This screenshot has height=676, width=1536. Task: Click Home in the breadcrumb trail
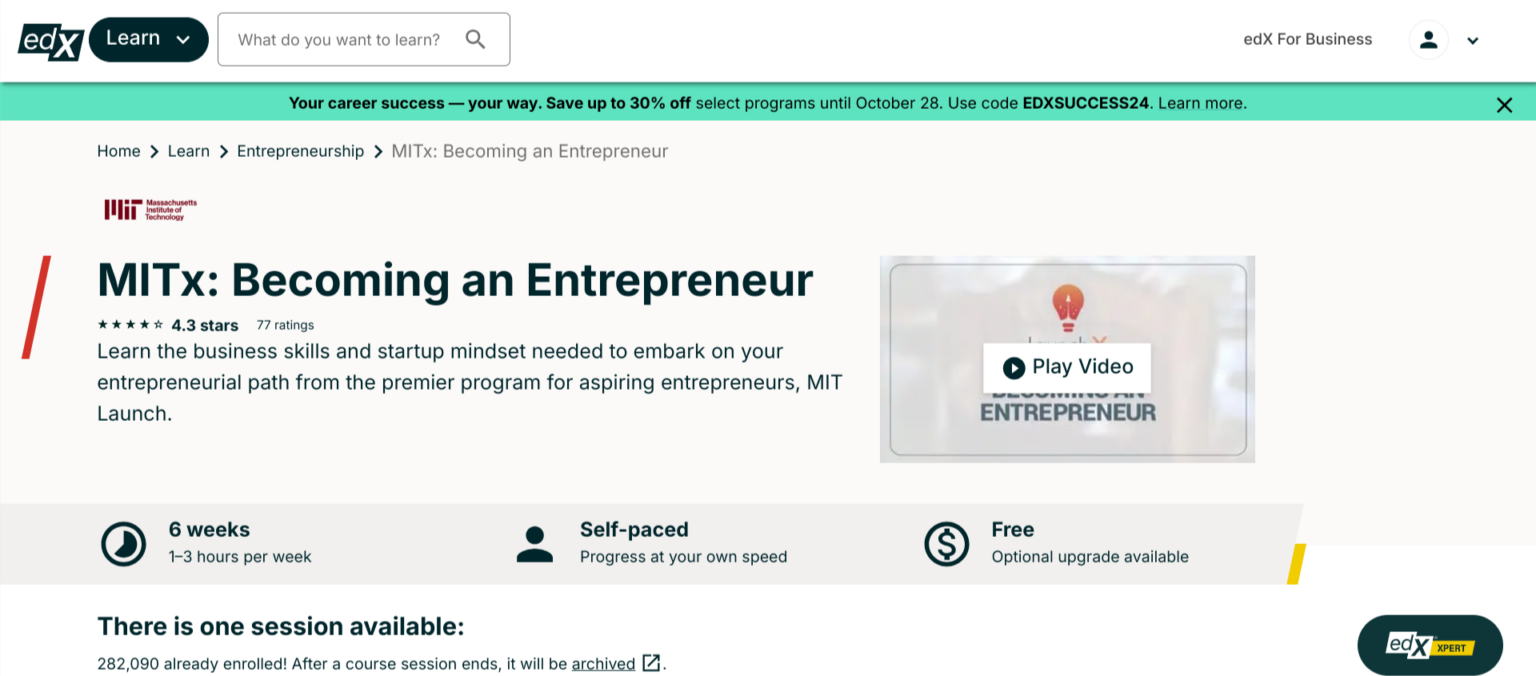[118, 151]
